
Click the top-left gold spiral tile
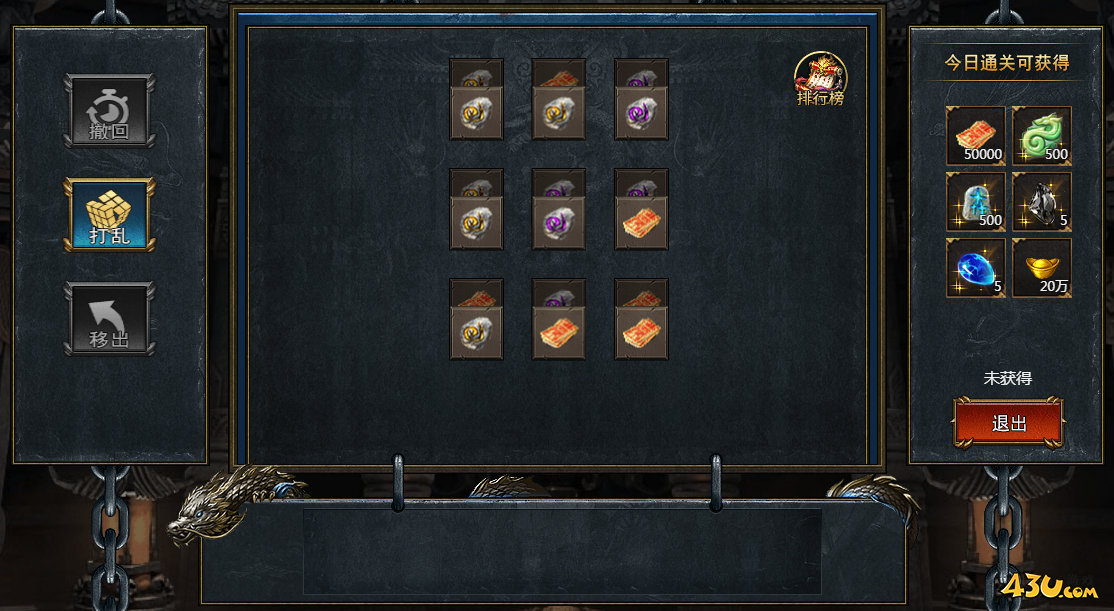(476, 113)
